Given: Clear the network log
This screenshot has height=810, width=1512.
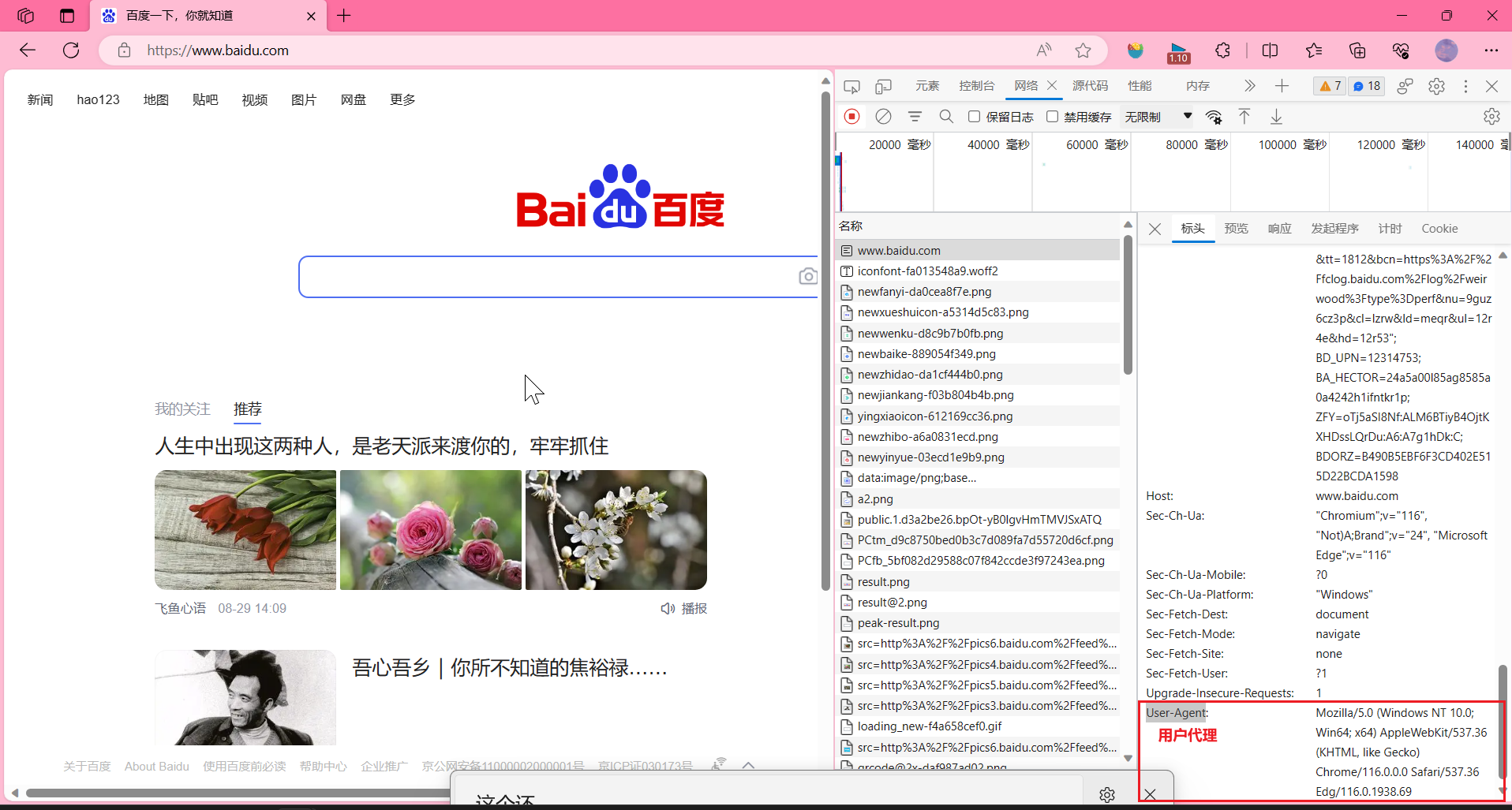Looking at the screenshot, I should coord(883,117).
